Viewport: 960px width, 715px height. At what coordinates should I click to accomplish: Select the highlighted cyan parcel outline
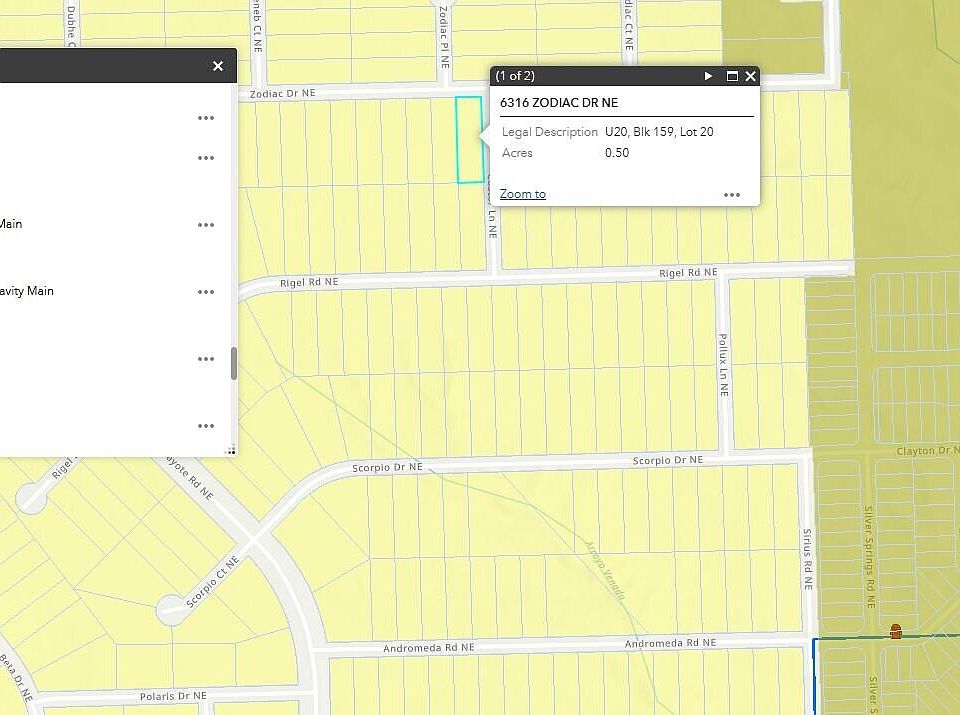pos(470,140)
